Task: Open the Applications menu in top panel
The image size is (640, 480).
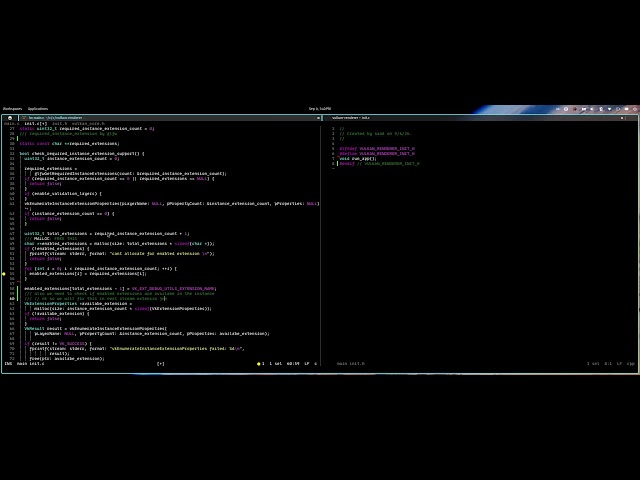Action: 38,109
